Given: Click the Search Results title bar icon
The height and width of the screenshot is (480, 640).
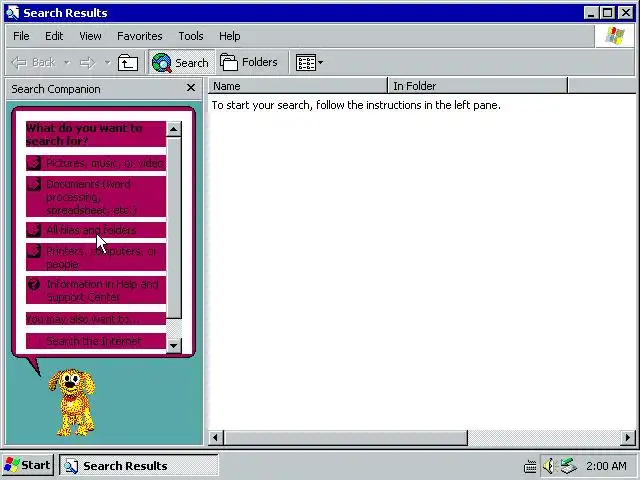Looking at the screenshot, I should (12, 13).
